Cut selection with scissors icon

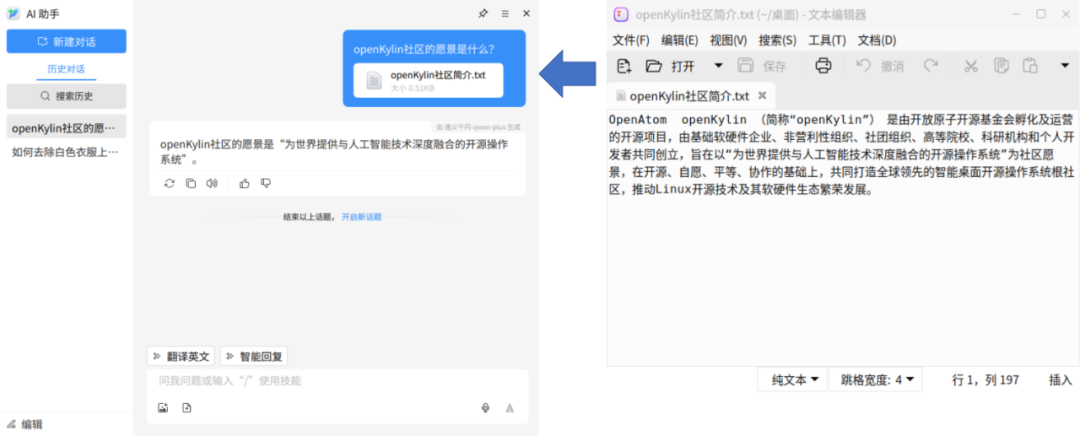pyautogui.click(x=971, y=66)
